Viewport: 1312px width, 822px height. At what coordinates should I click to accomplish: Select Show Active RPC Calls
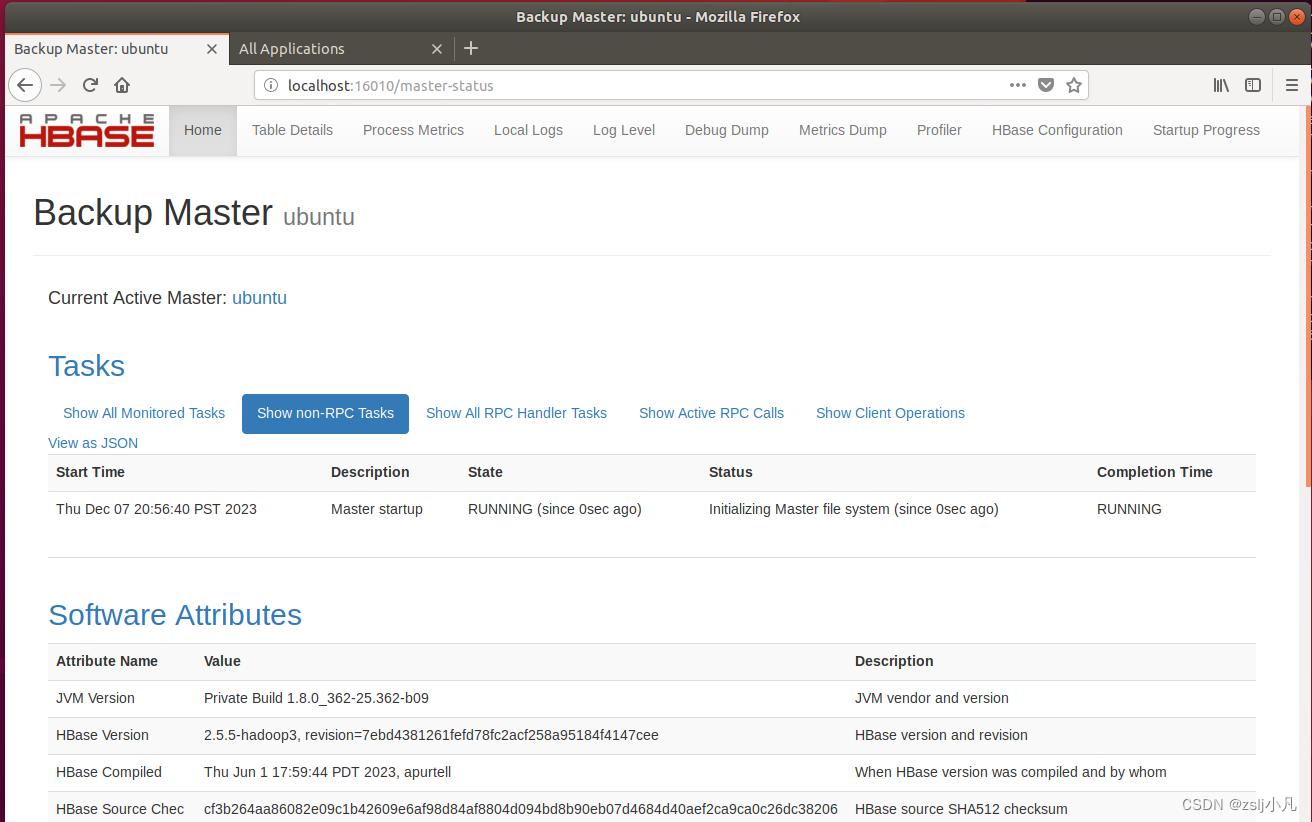click(x=711, y=413)
